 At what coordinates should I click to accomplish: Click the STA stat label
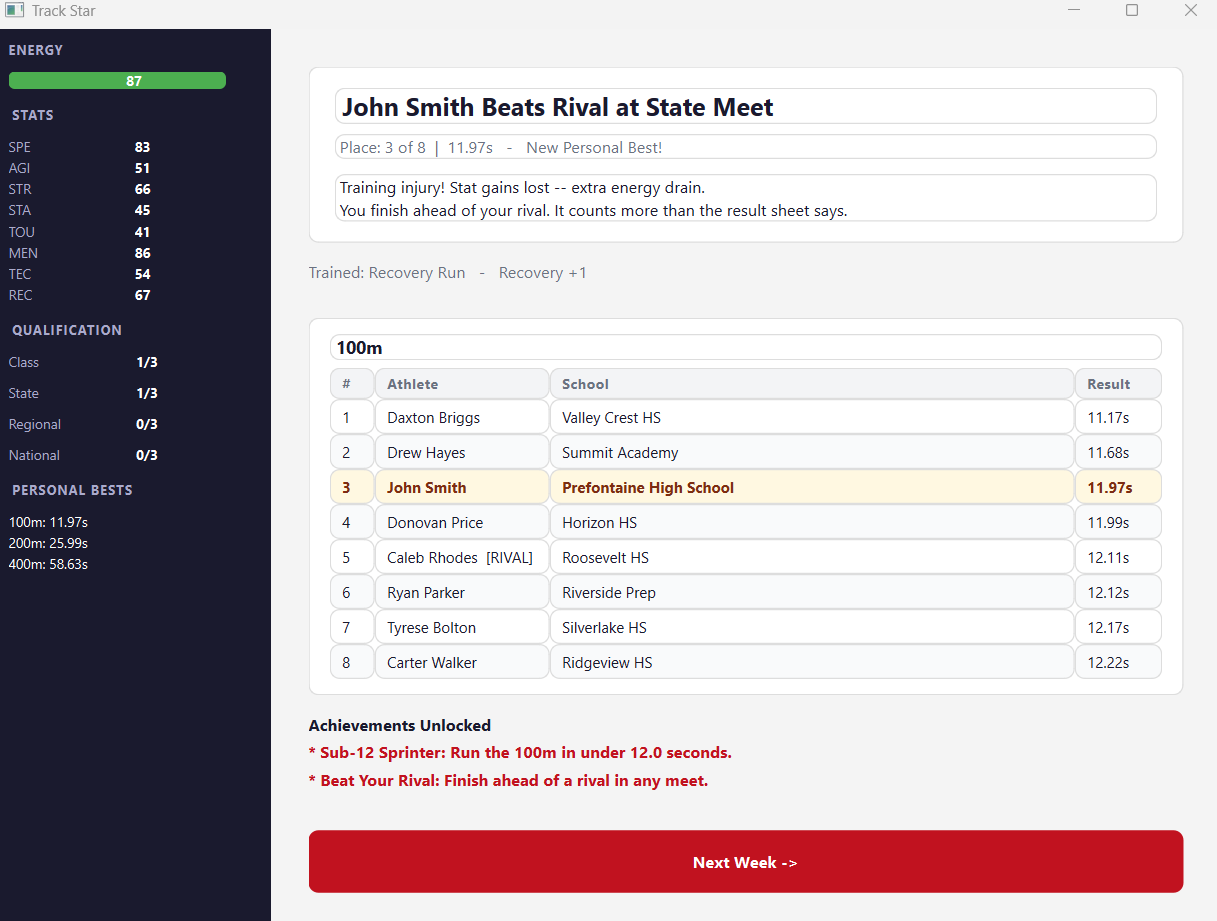tap(20, 210)
